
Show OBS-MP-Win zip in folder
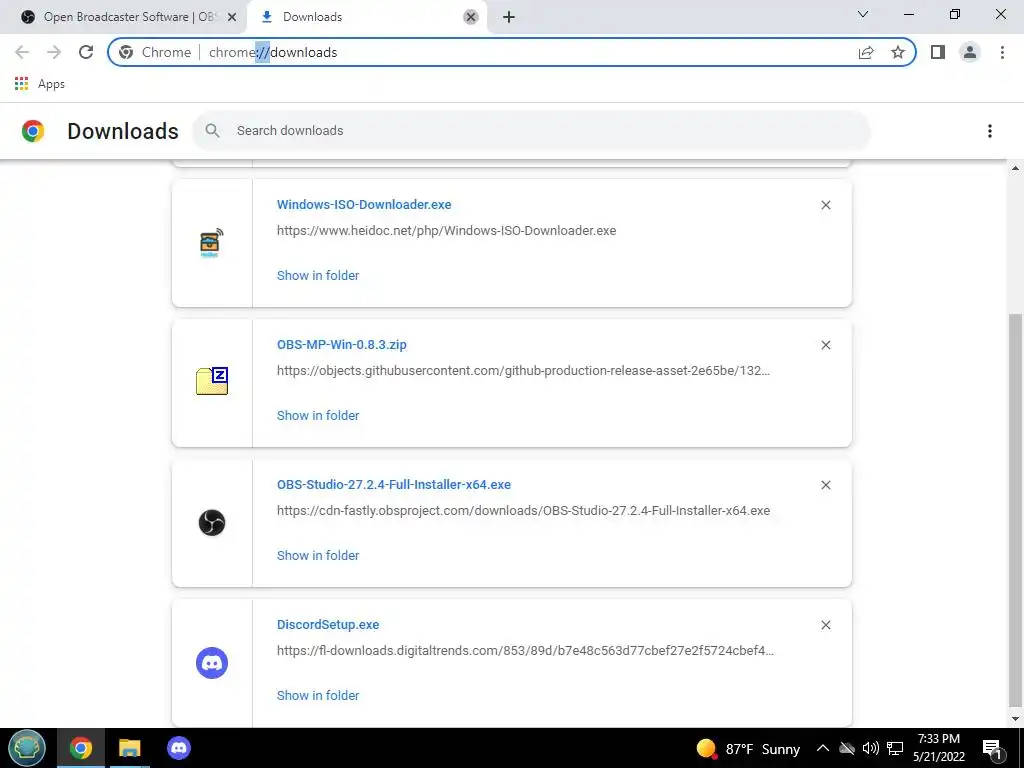[318, 415]
